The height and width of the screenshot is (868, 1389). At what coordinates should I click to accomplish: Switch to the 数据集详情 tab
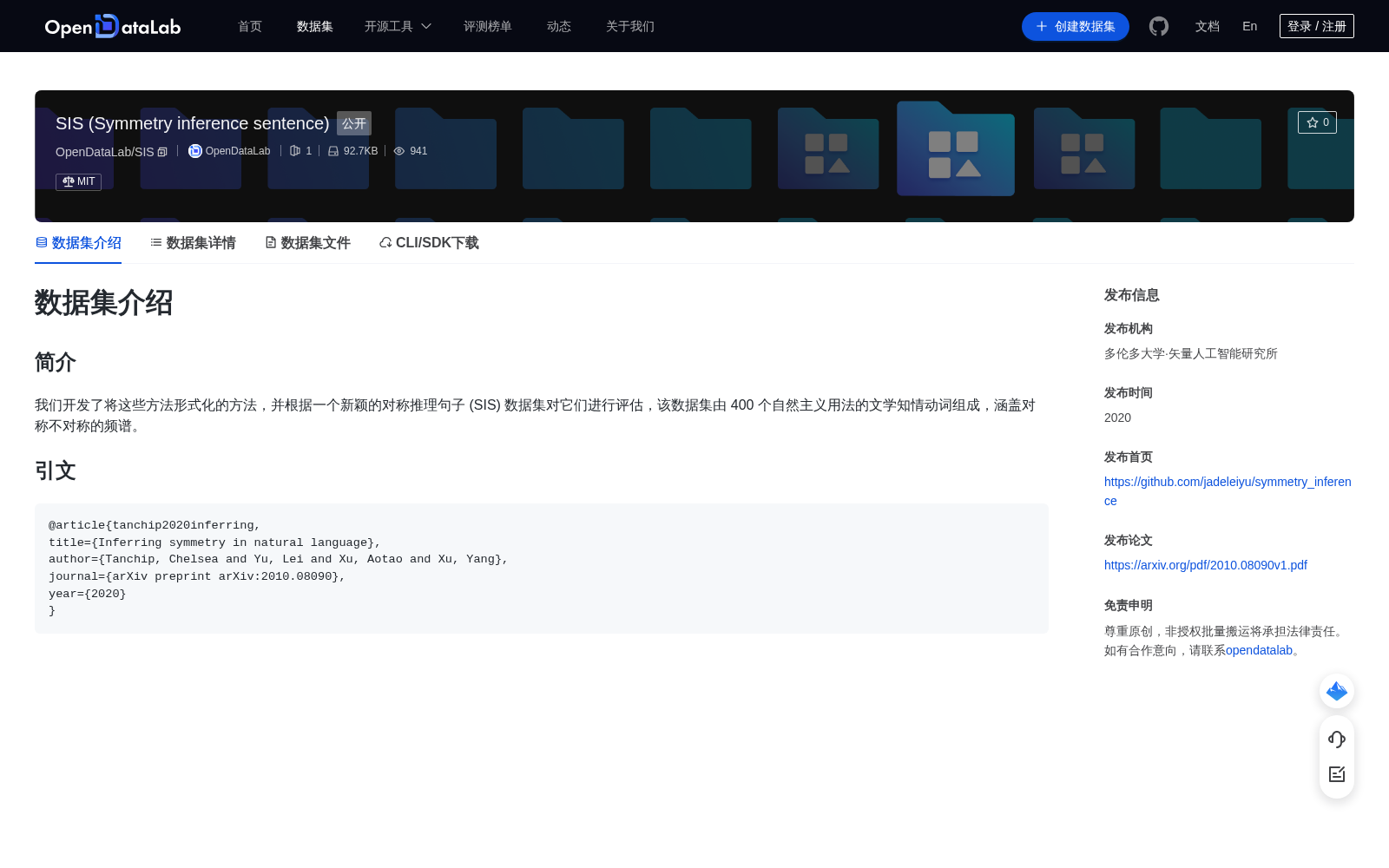tap(193, 243)
